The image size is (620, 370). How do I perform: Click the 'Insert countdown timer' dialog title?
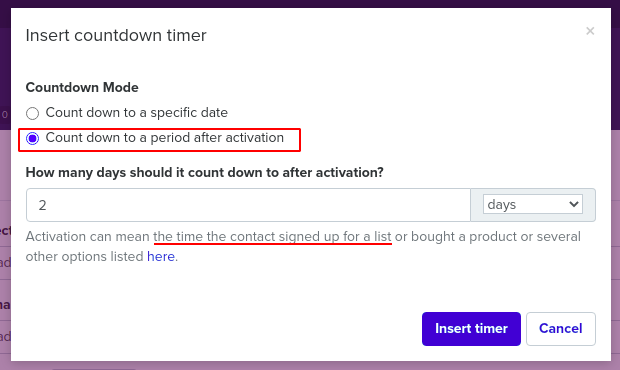click(116, 36)
